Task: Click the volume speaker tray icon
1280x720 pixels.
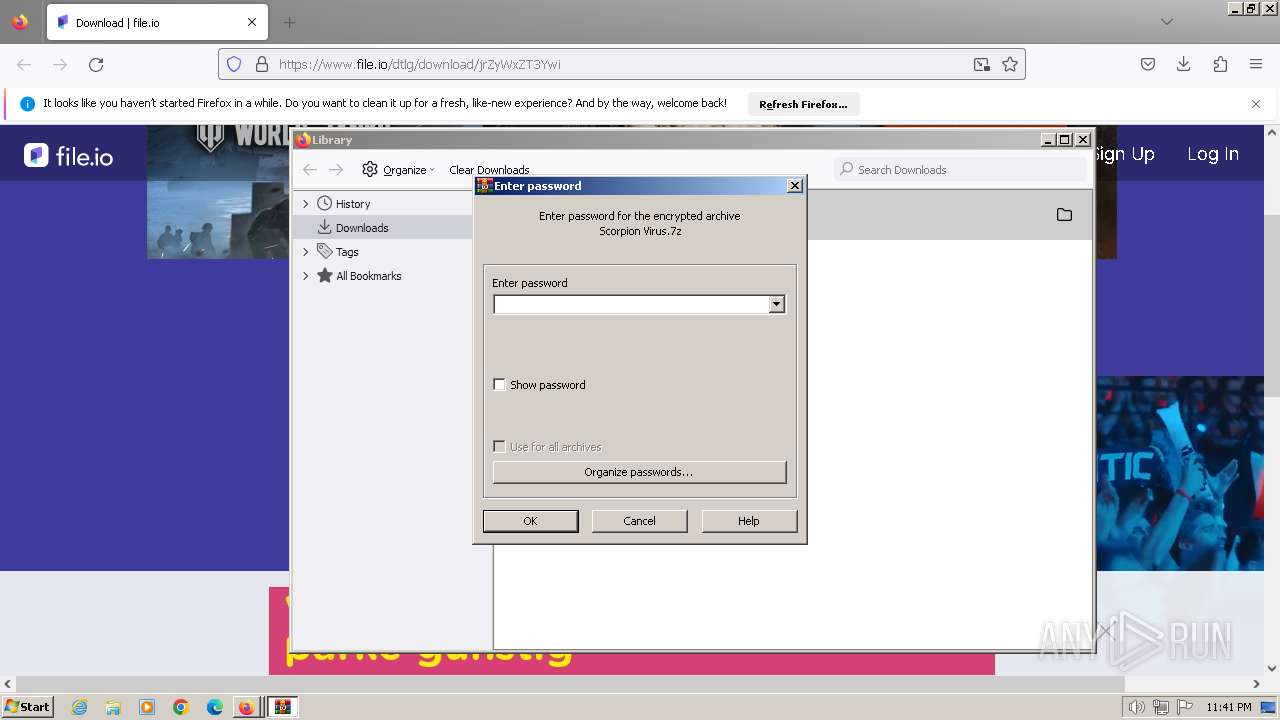Action: point(1137,707)
